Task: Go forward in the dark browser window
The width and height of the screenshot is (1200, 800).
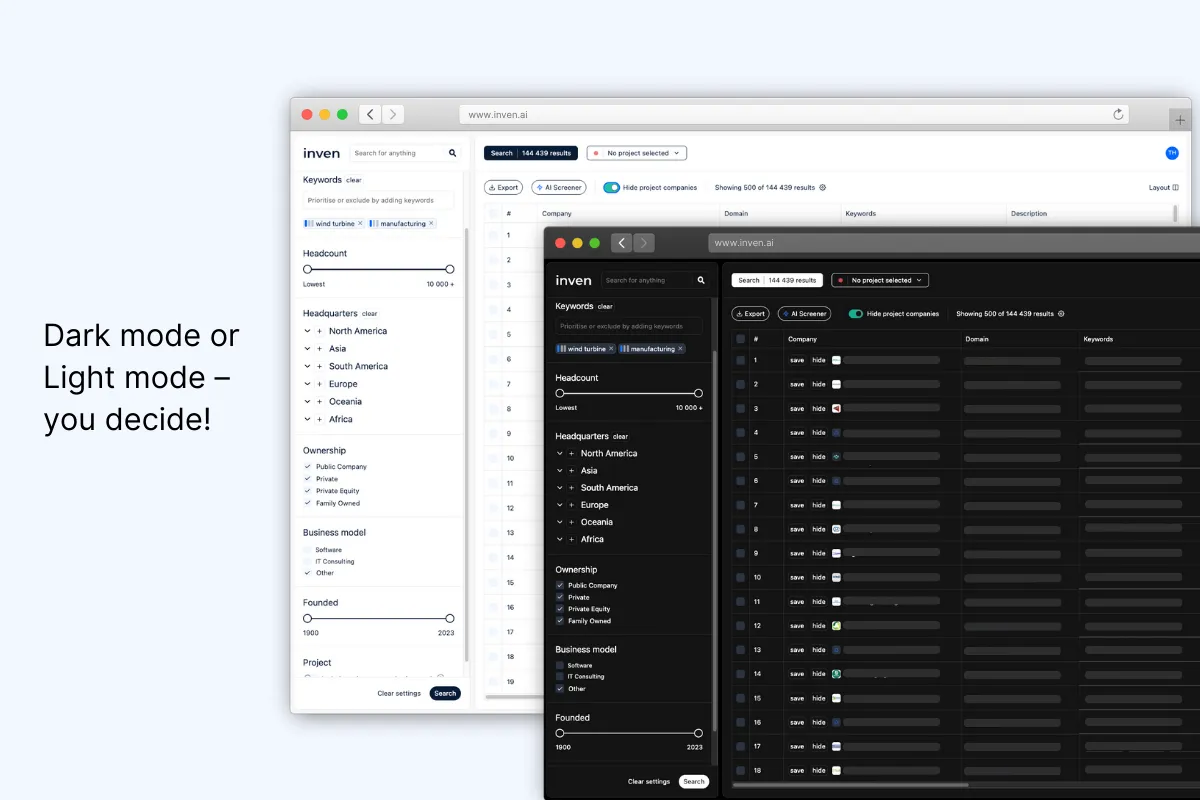Action: [x=644, y=243]
